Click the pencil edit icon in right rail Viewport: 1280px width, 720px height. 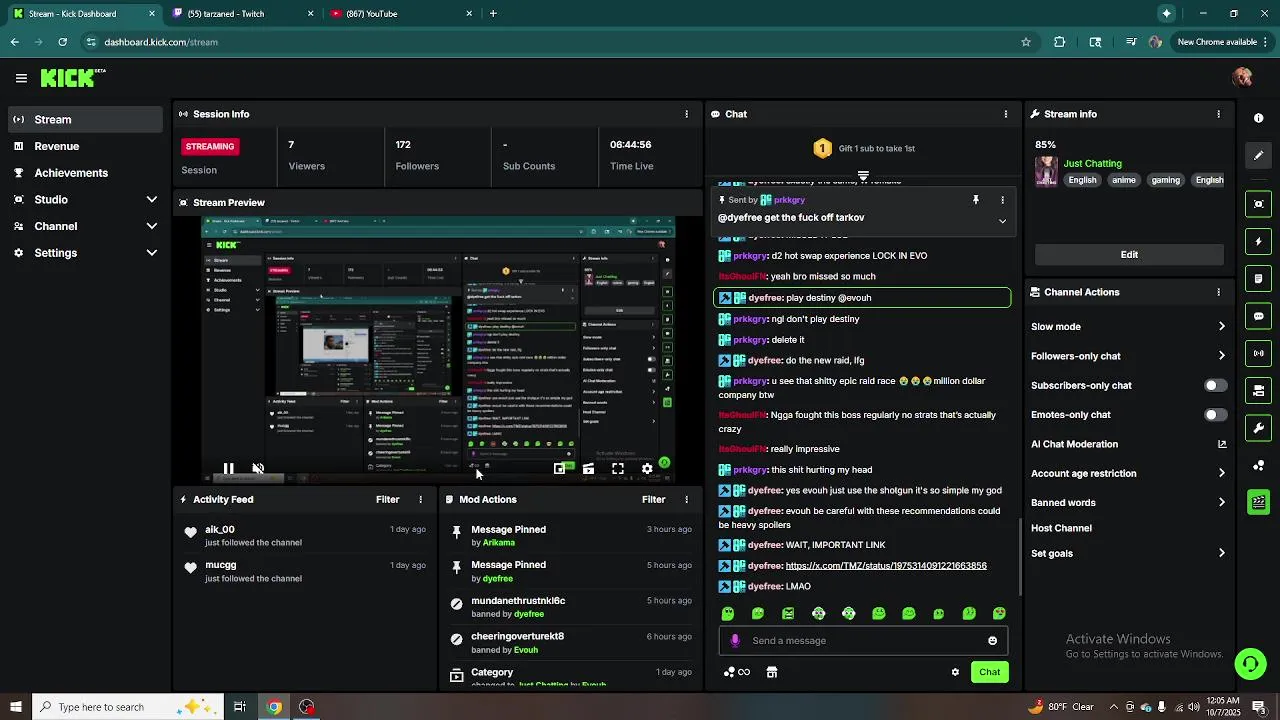pyautogui.click(x=1258, y=155)
